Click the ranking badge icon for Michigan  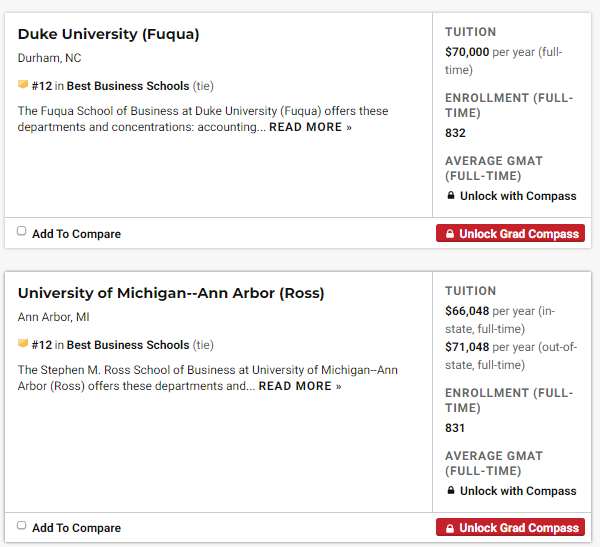pyautogui.click(x=23, y=345)
